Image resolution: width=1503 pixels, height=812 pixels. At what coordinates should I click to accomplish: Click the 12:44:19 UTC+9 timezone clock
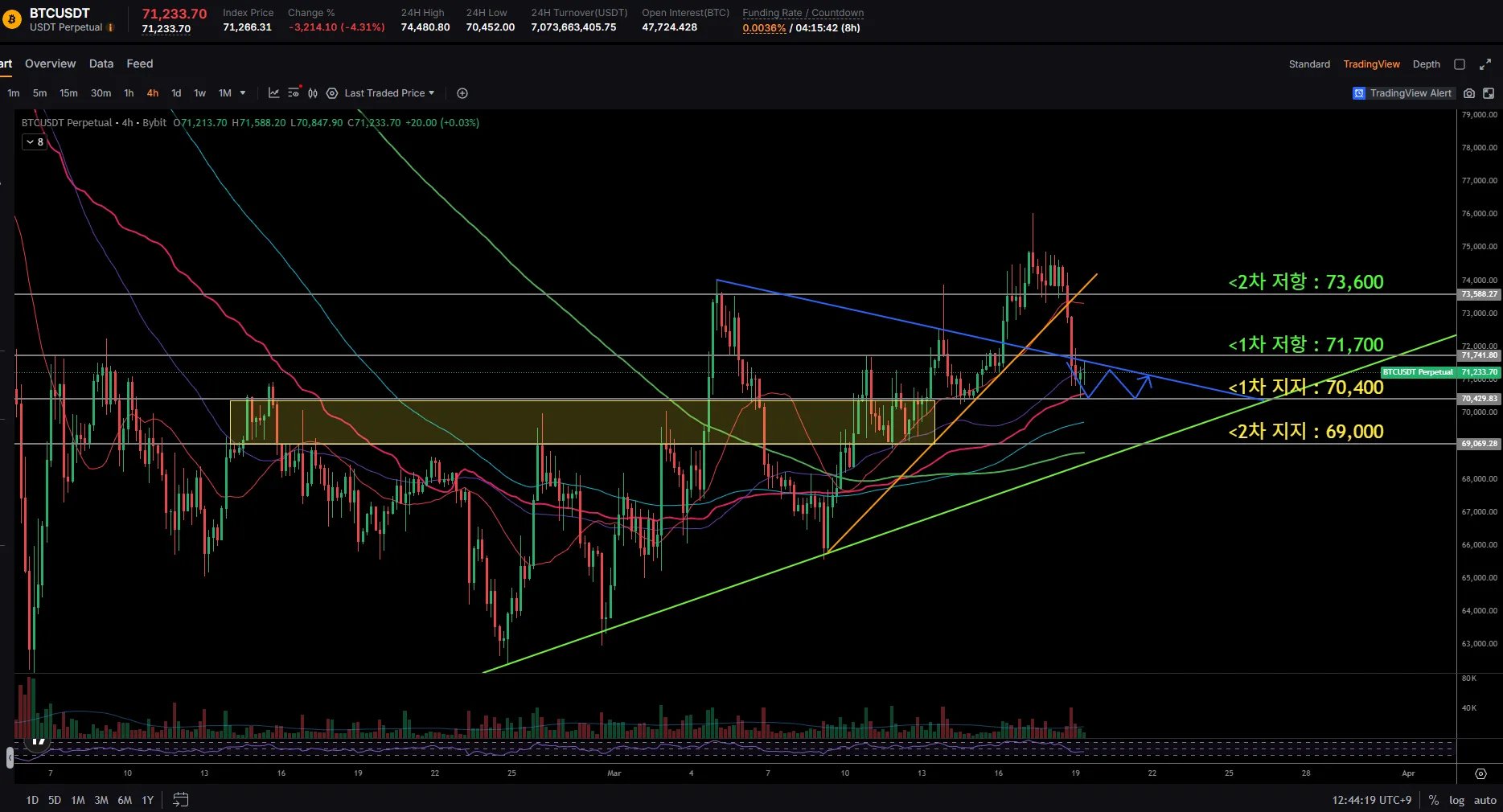[x=1371, y=800]
